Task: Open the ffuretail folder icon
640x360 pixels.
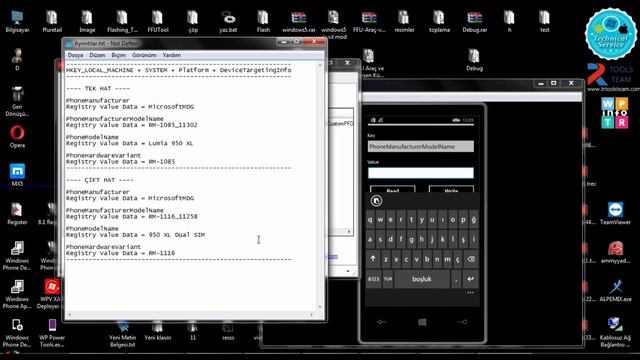Action: [x=52, y=22]
